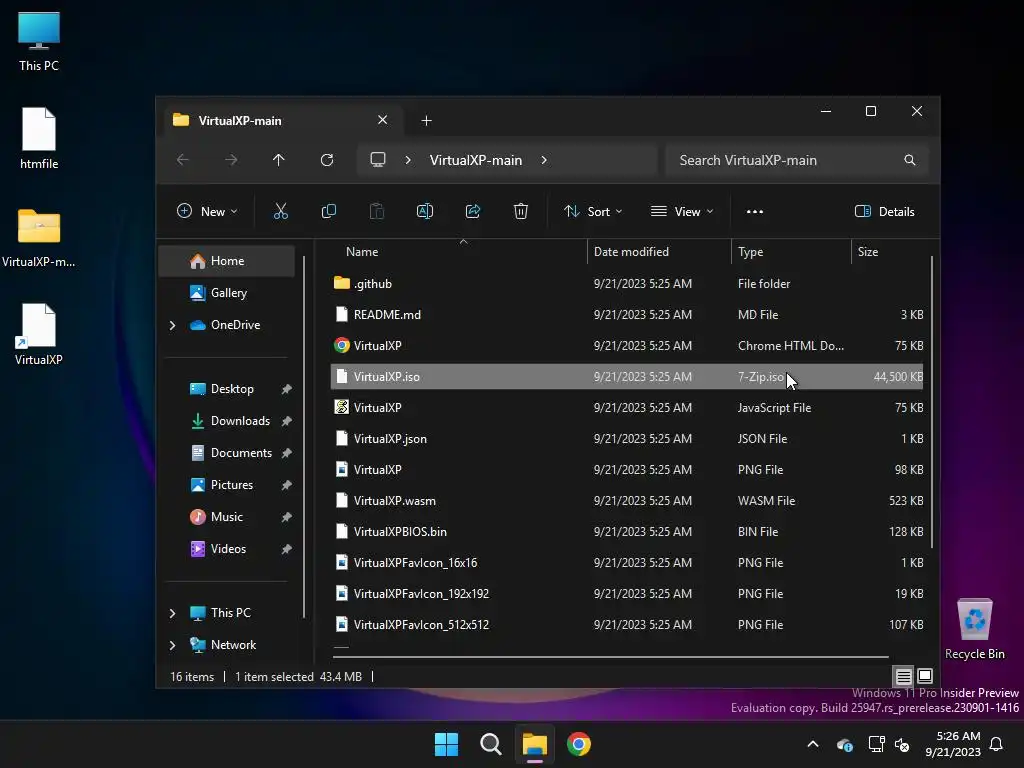Select VirtualXPBIOS.bin file

627,532
